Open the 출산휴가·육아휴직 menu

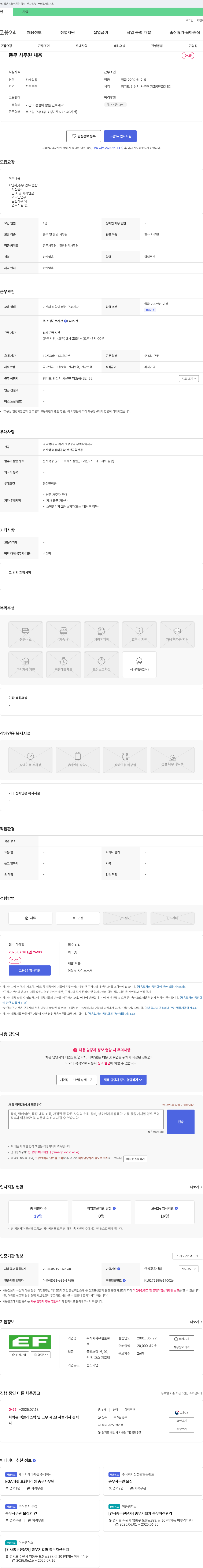point(185,32)
